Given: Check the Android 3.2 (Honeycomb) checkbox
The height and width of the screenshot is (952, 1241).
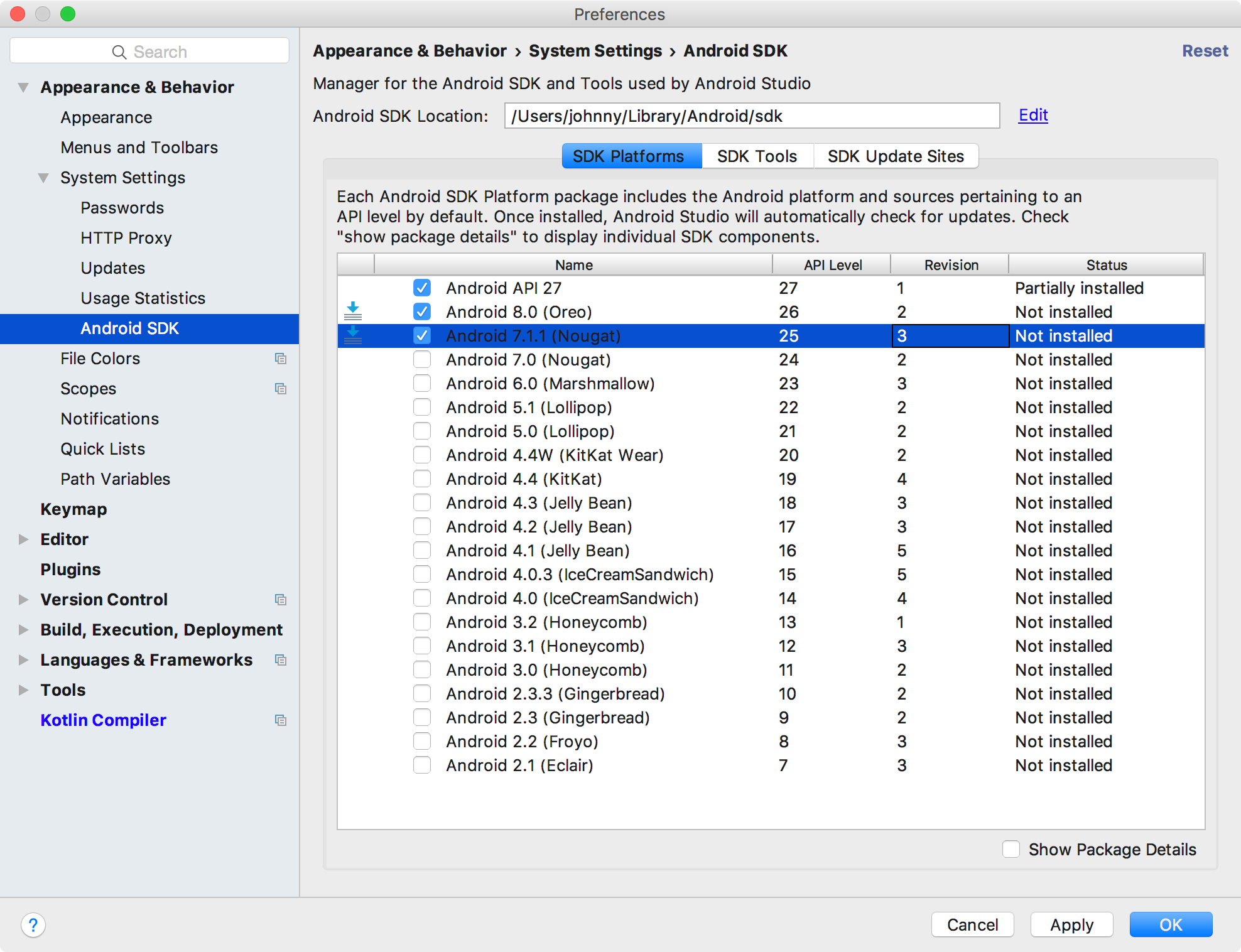Looking at the screenshot, I should (x=422, y=622).
